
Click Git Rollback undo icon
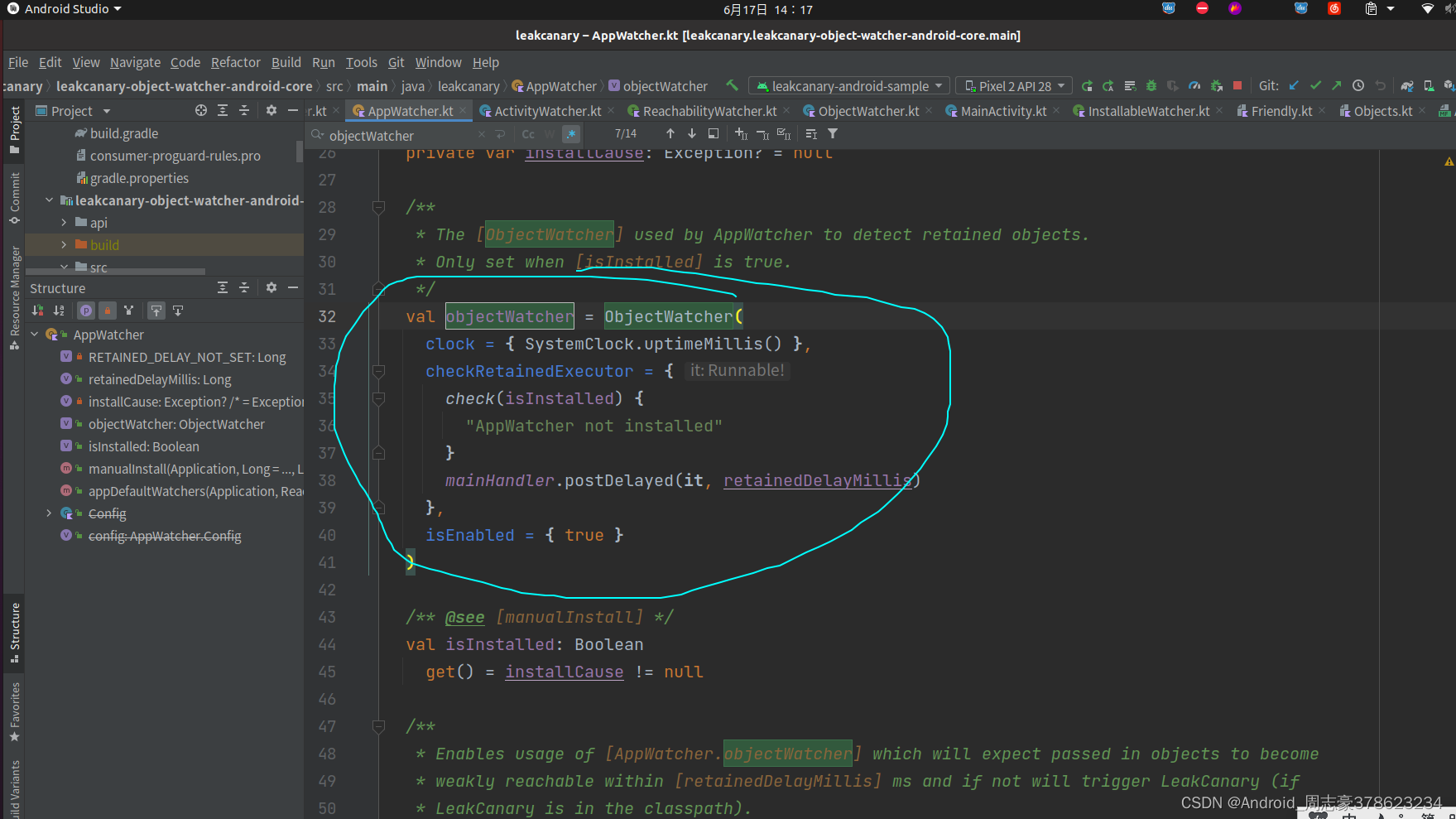coord(1380,85)
